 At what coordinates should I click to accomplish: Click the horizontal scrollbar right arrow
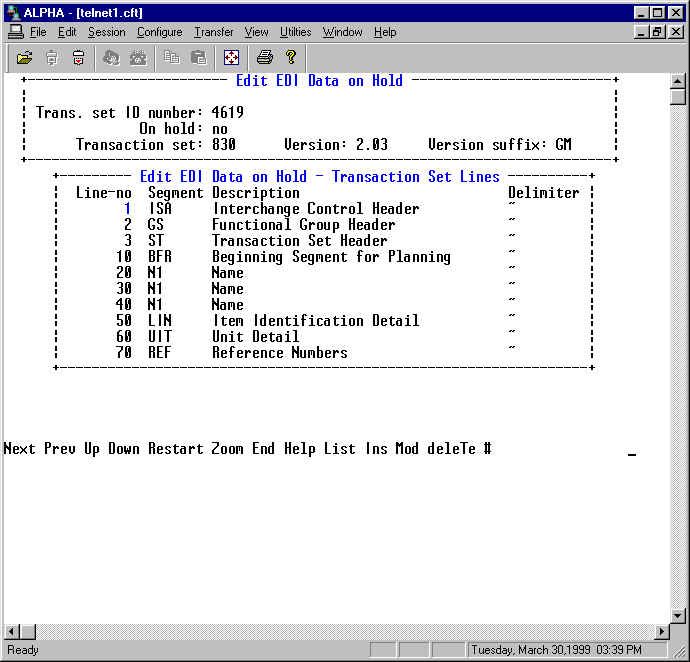click(661, 632)
